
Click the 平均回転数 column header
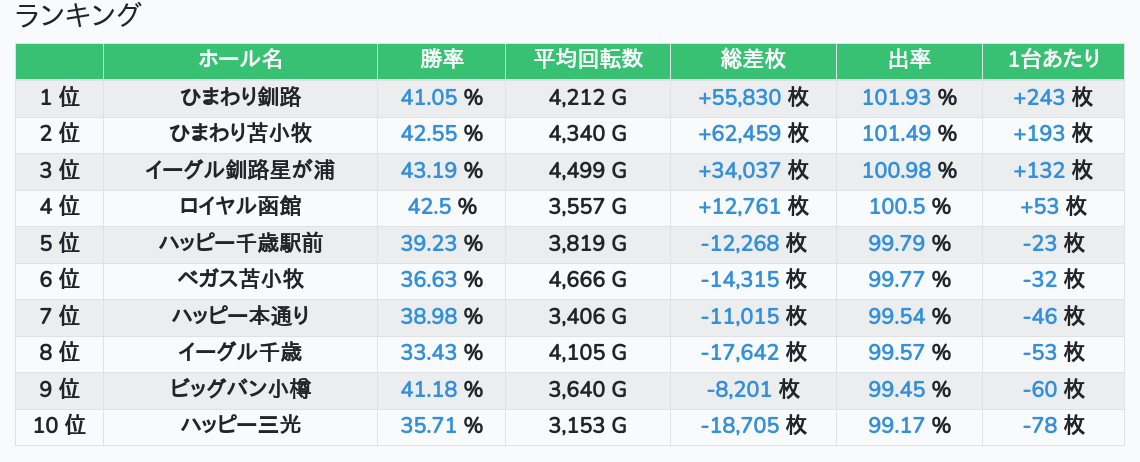pyautogui.click(x=588, y=60)
